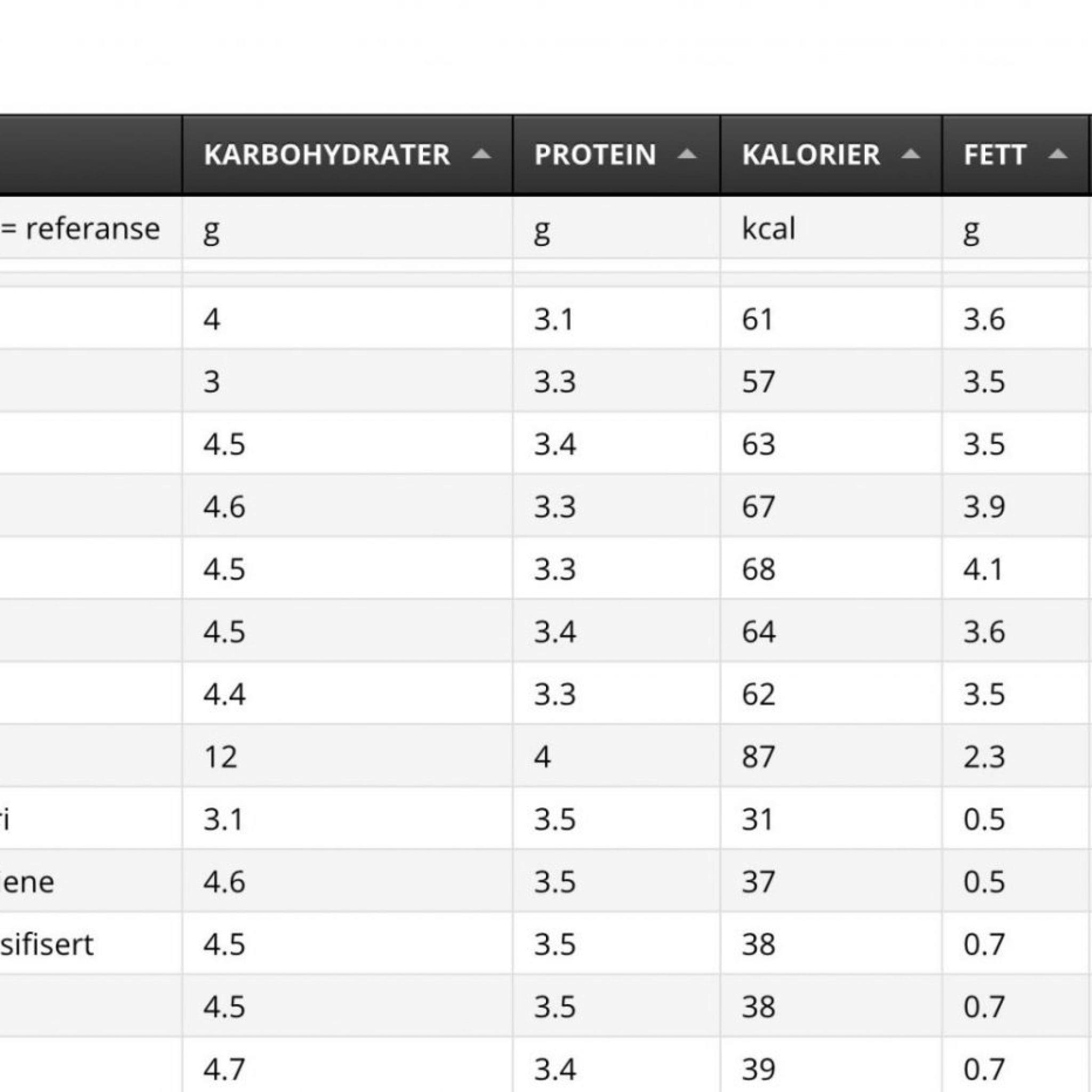Toggle the KALORIER column sort arrow
1092x1092 pixels.
910,154
